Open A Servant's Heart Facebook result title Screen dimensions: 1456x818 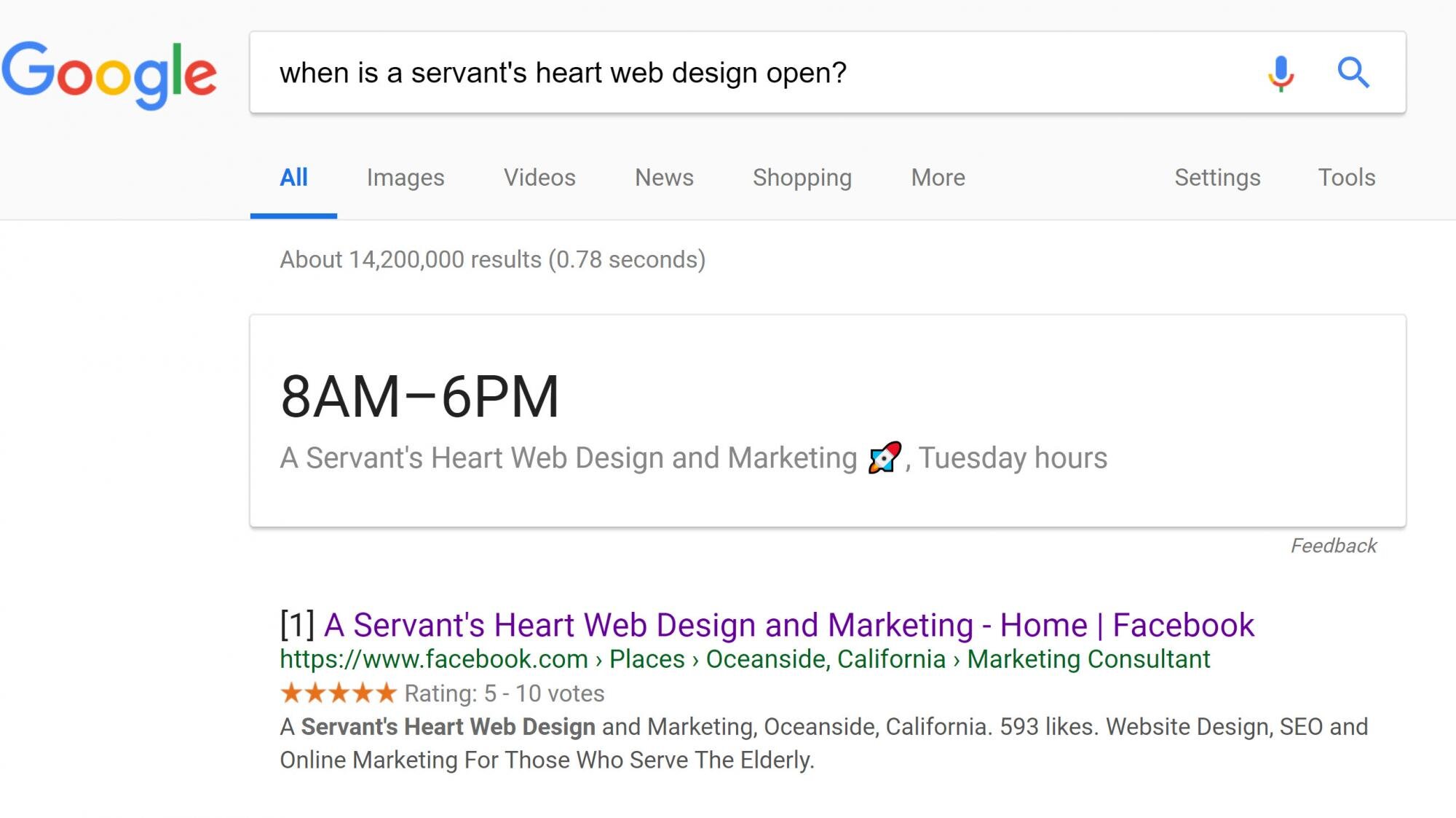(x=789, y=625)
